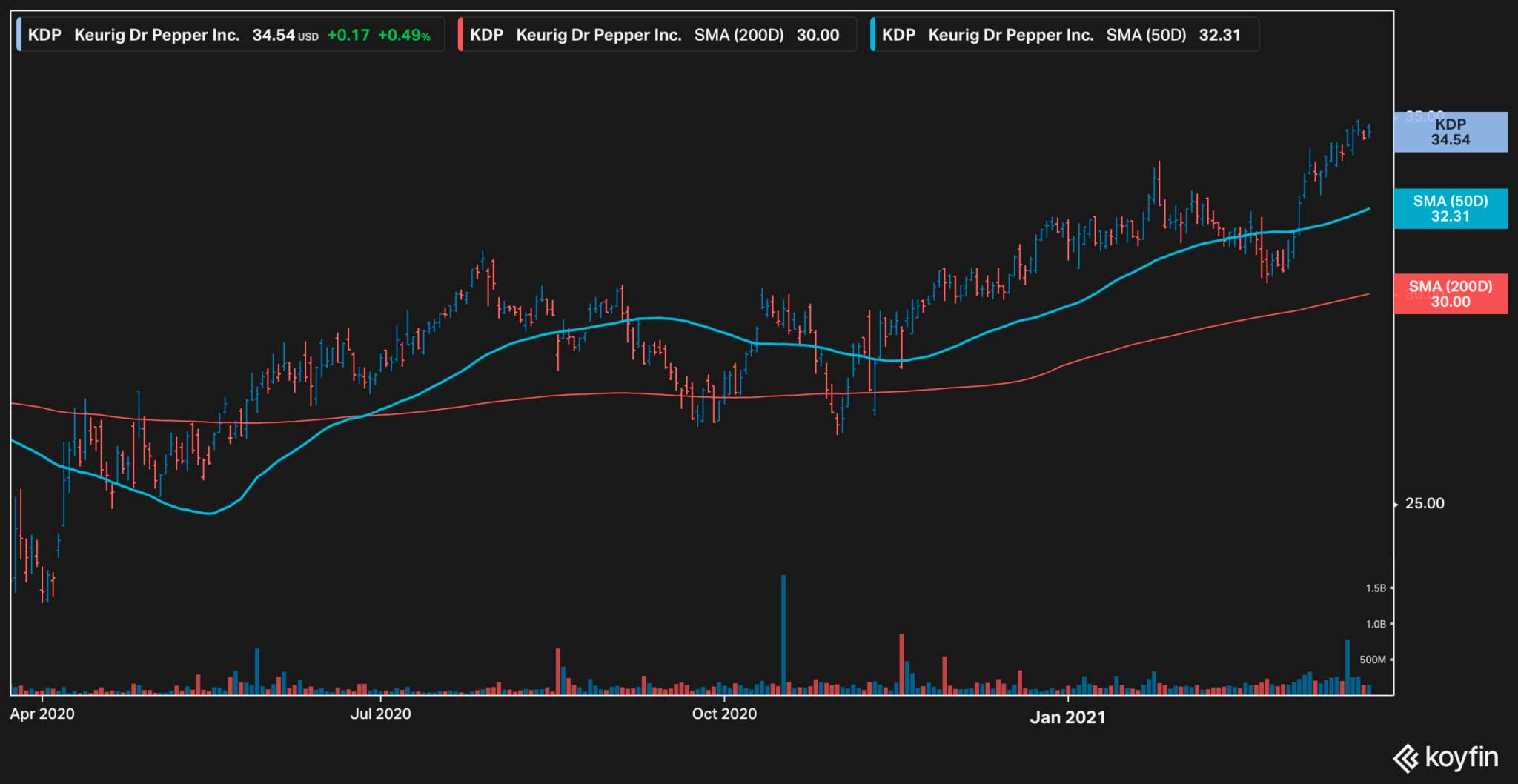Click the koyfin logo
Screen dimensions: 1518x784
pyautogui.click(x=1445, y=757)
